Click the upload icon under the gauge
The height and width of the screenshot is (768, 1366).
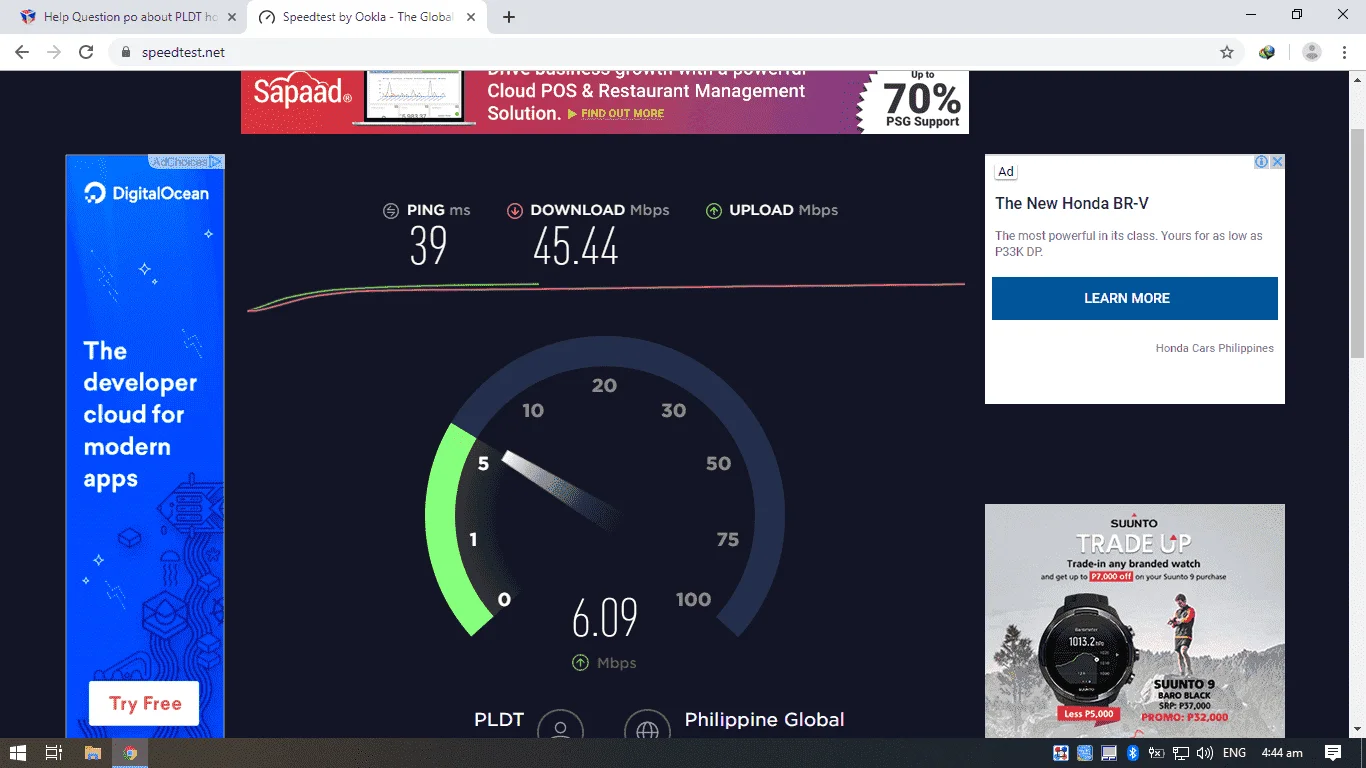point(580,663)
